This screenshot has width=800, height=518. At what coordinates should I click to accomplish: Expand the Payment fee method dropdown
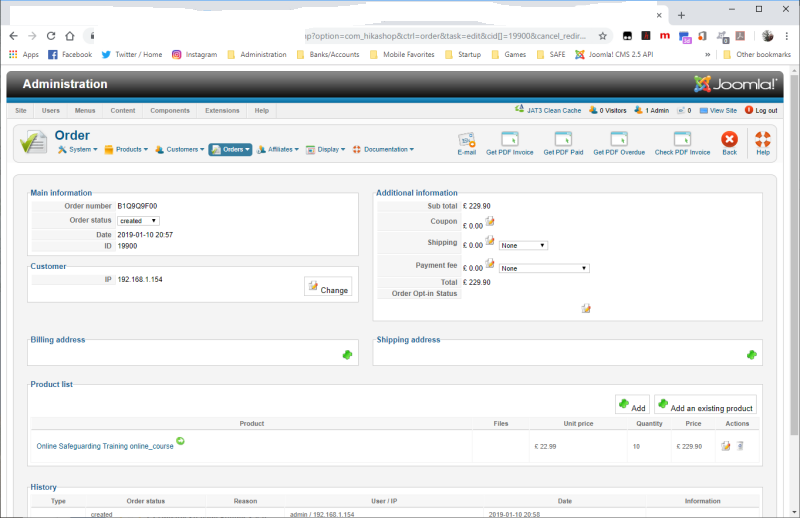click(544, 268)
